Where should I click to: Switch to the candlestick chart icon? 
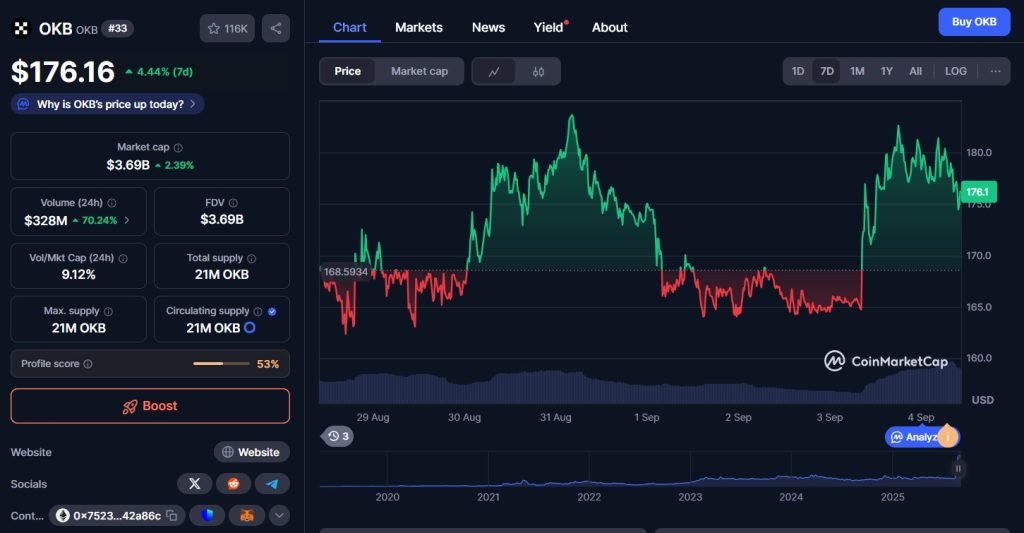538,71
